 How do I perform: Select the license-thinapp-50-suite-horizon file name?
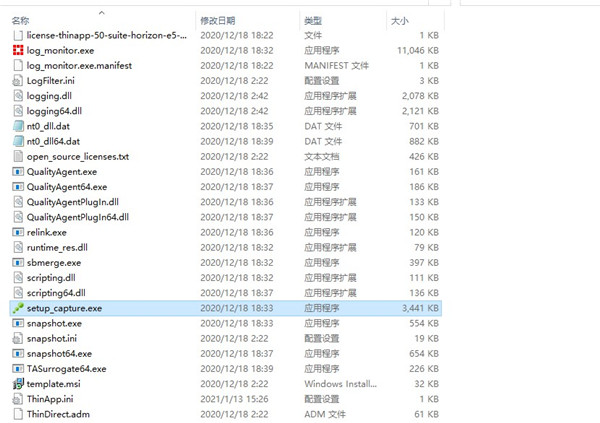107,35
